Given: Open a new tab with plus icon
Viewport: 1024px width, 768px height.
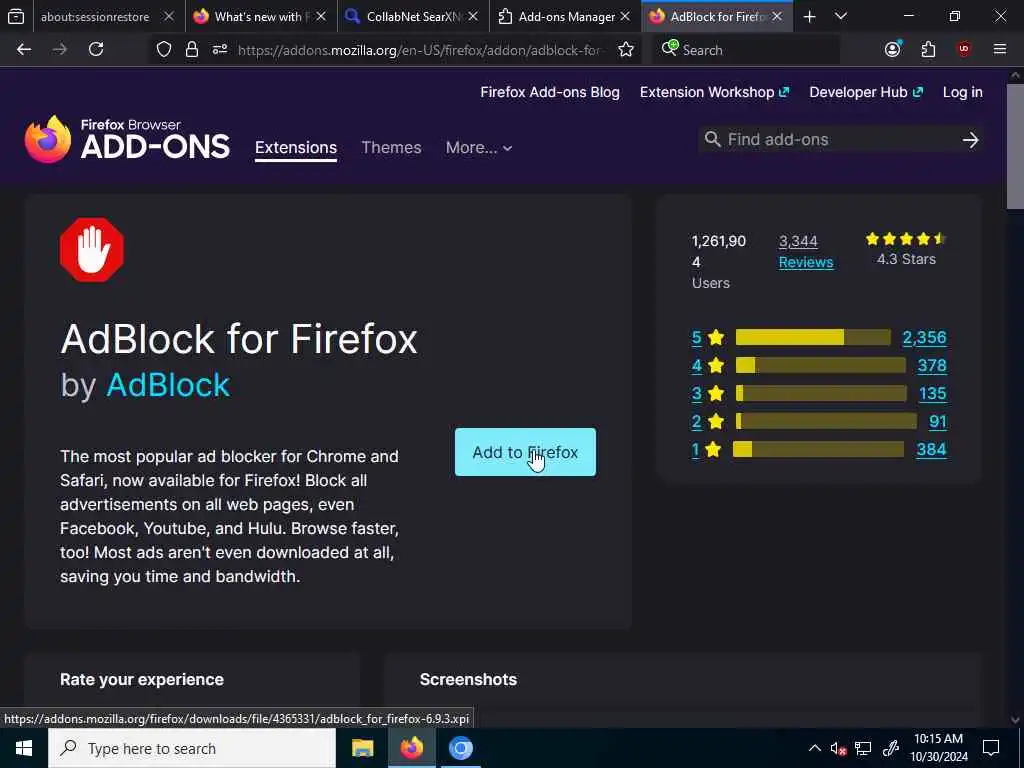Looking at the screenshot, I should coord(809,16).
